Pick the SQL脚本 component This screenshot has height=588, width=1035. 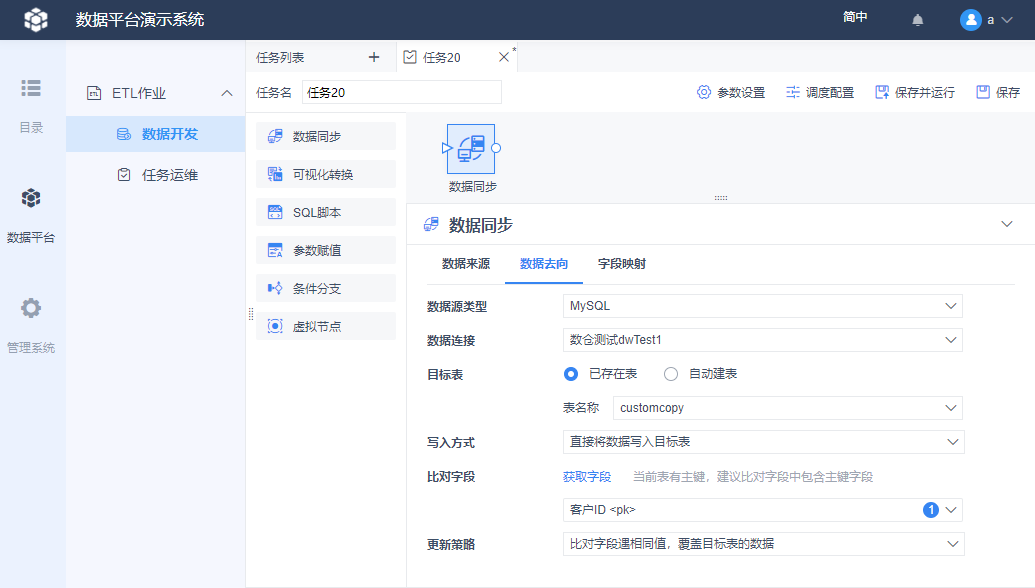coord(326,212)
